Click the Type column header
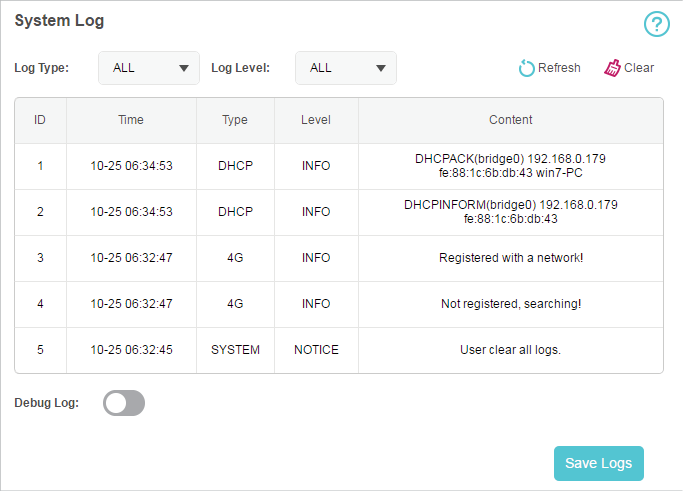Viewport: 683px width, 491px height. pyautogui.click(x=235, y=120)
